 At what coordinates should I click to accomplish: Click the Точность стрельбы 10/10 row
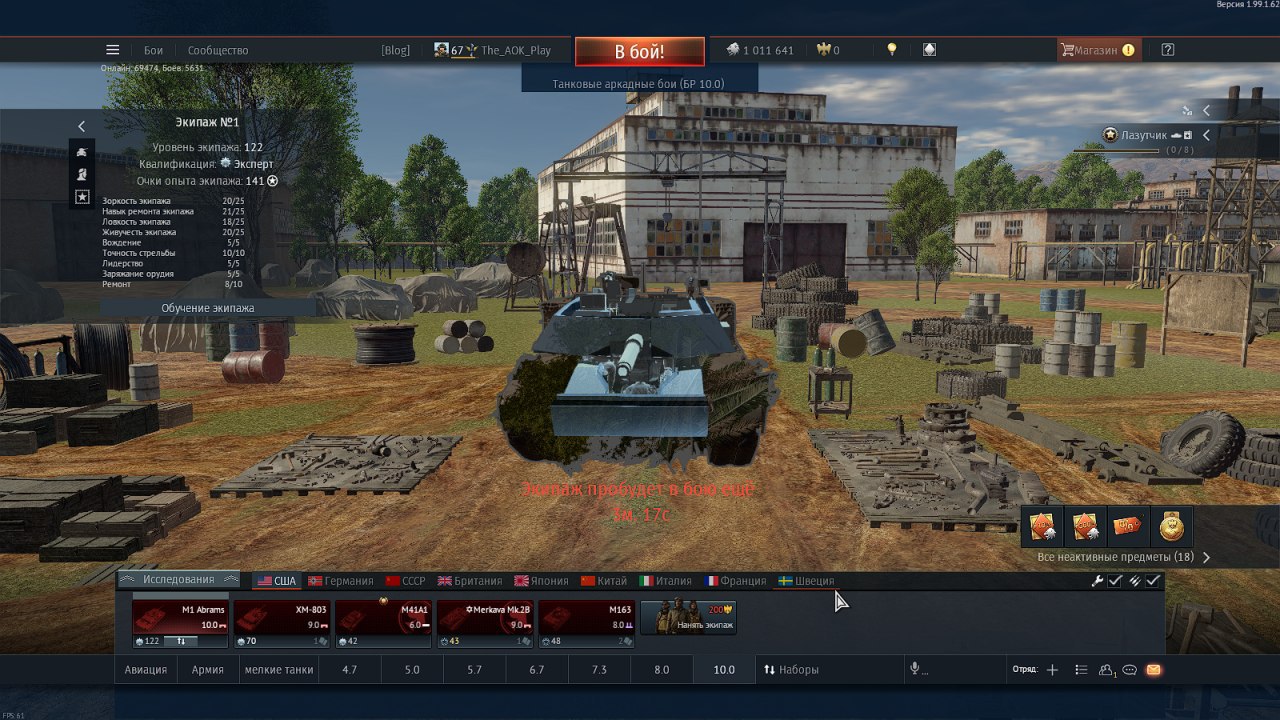coord(172,253)
